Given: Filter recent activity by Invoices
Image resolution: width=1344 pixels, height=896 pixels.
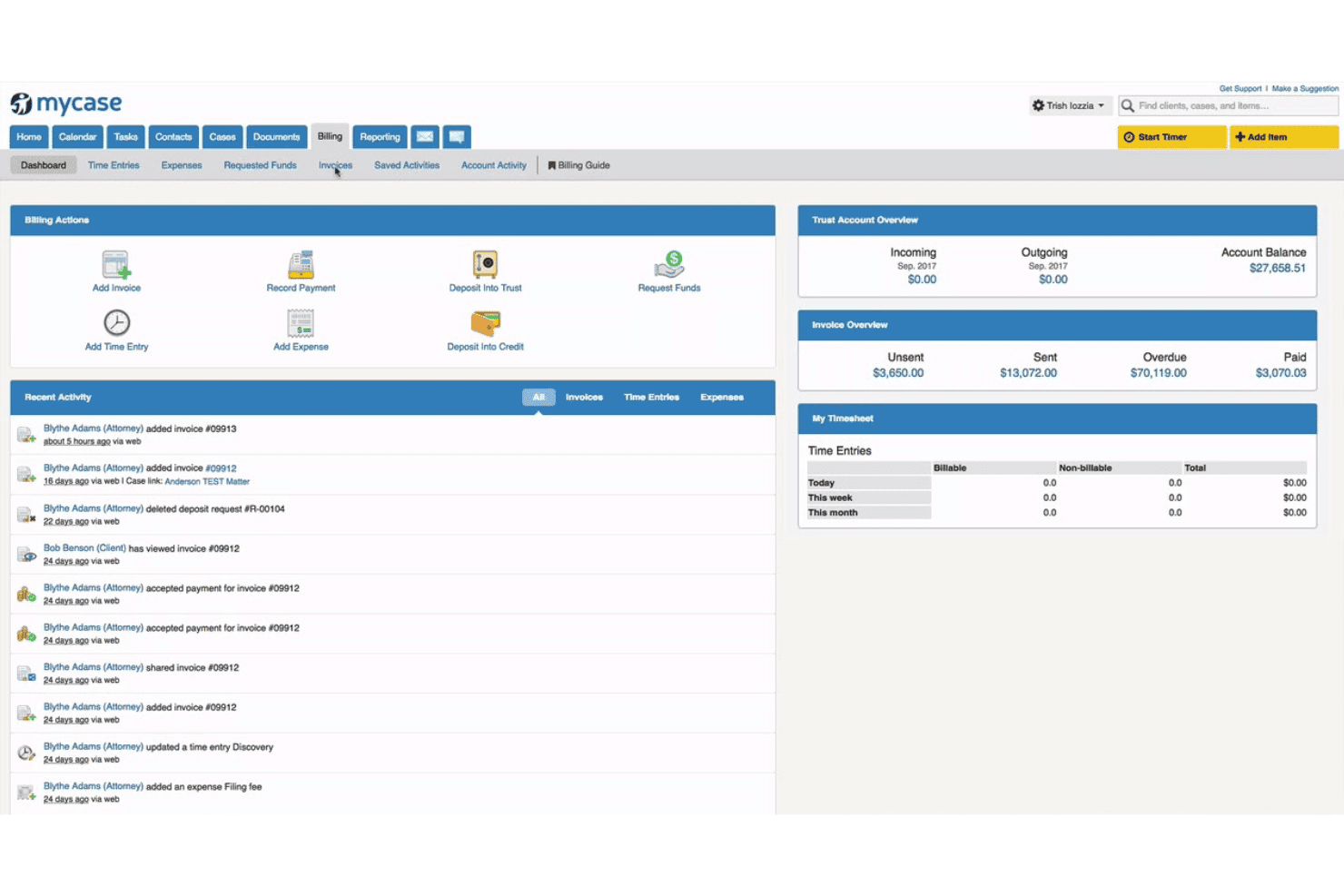Looking at the screenshot, I should [x=584, y=398].
